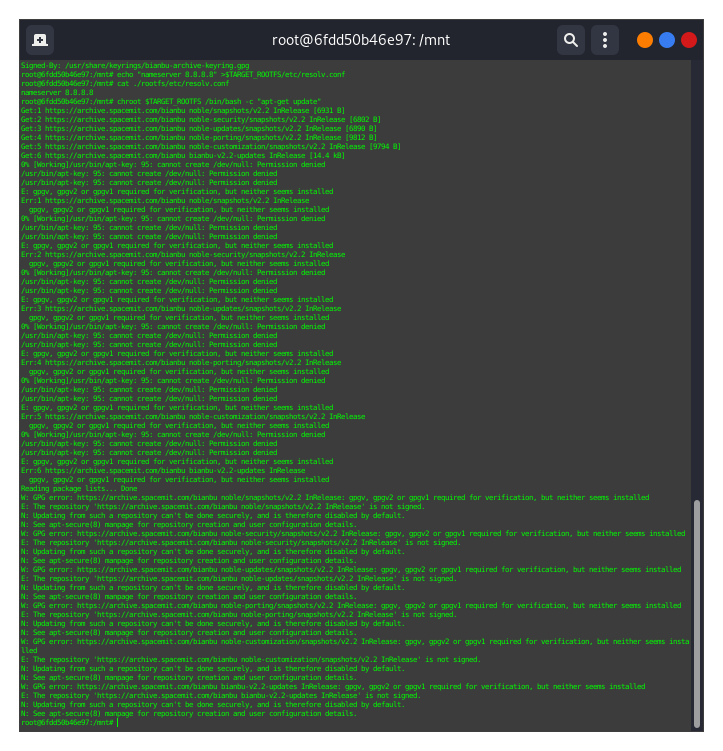Click the scrollbar thumb at right edge

pos(697,610)
